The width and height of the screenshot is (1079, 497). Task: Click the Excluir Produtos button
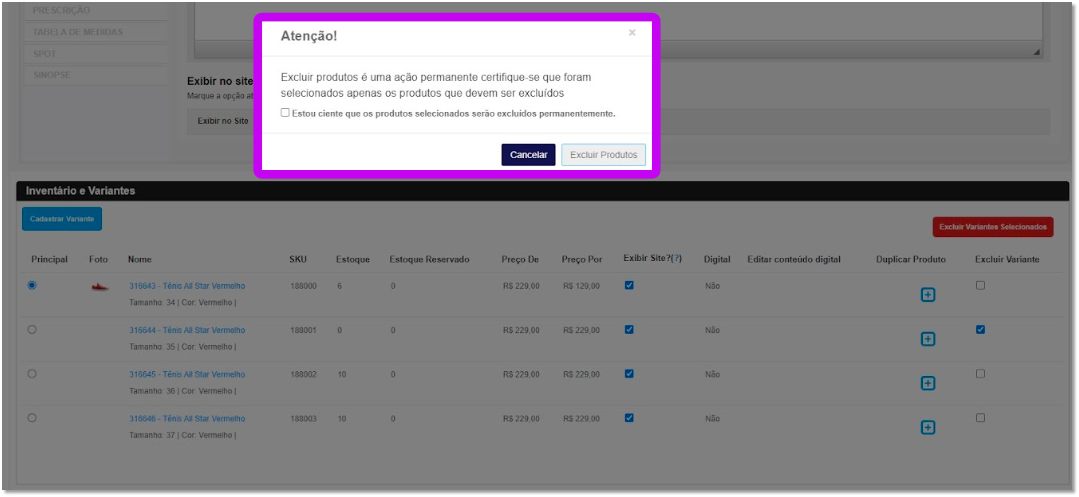point(603,155)
